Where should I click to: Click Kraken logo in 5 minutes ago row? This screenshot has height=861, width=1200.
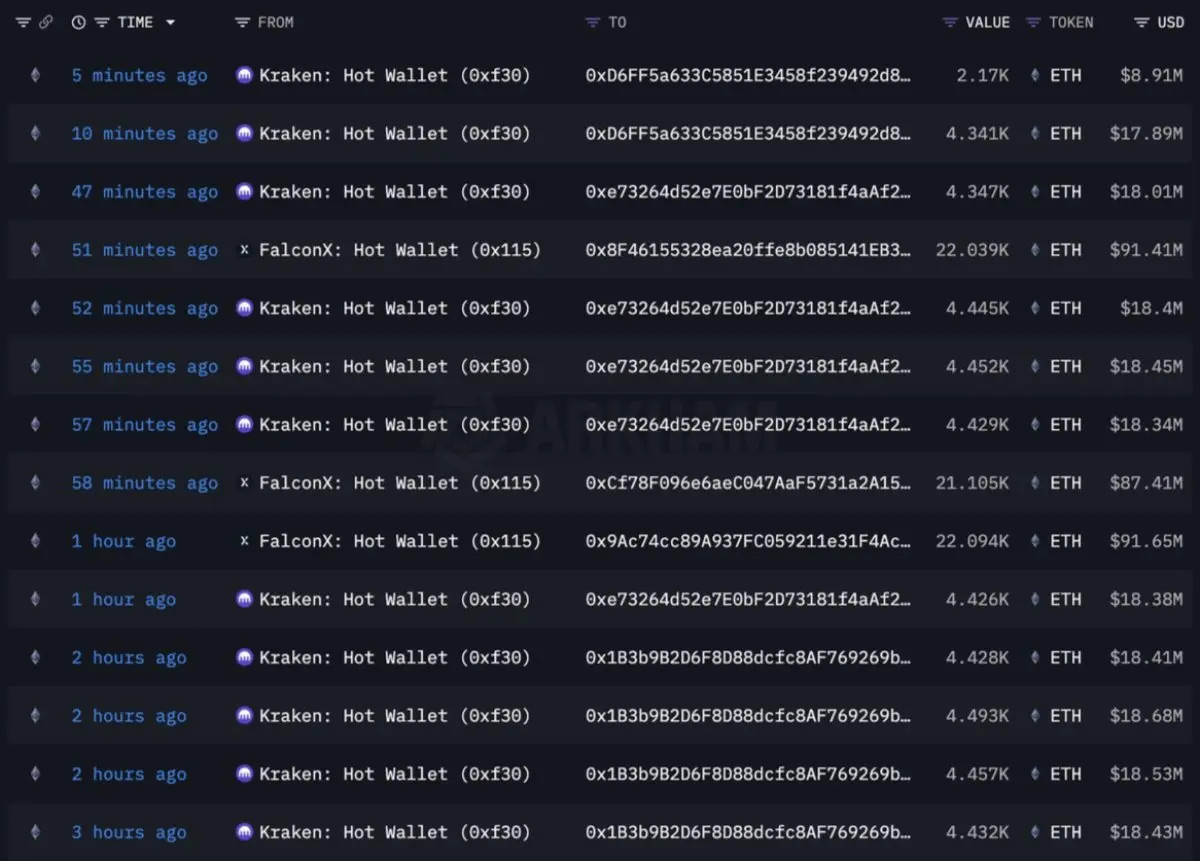pos(244,75)
